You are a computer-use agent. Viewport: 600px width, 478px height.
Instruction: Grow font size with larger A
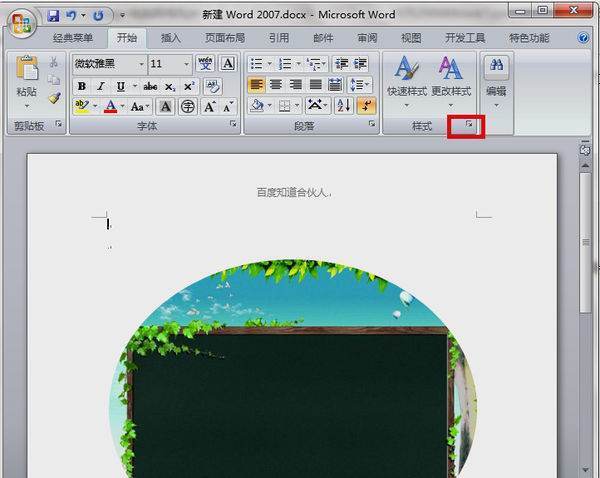(x=209, y=106)
